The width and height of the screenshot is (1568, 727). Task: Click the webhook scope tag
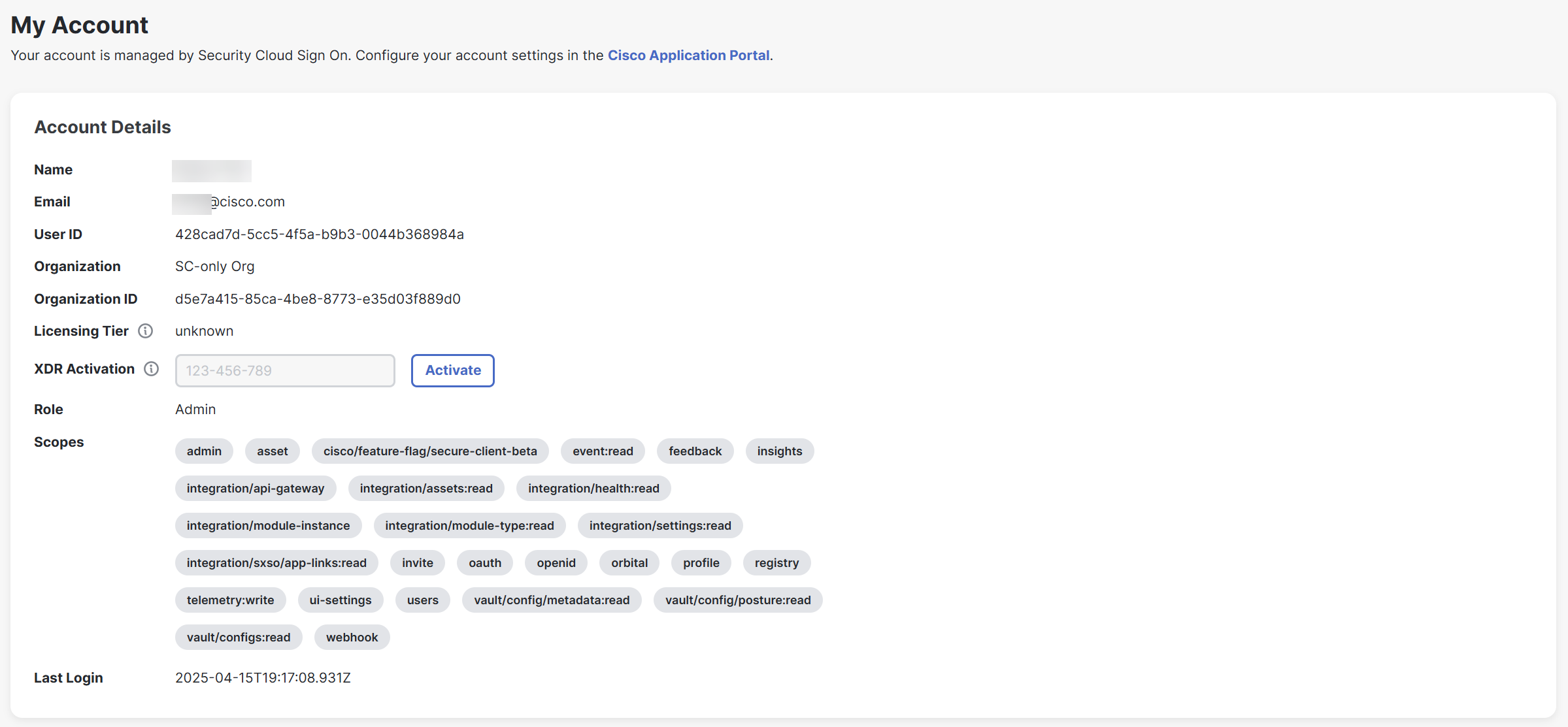point(352,638)
